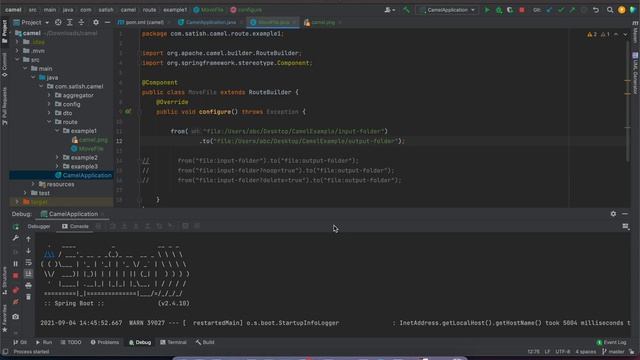Open user account dropdown in the toolbar
The height and width of the screenshot is (360, 640).
(x=389, y=10)
